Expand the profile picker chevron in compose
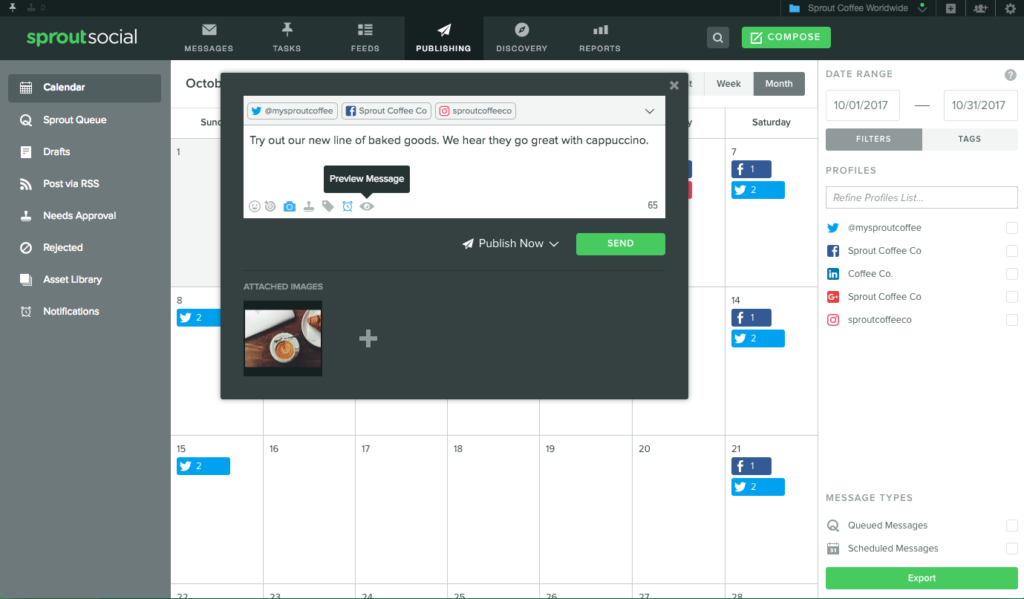Screen dimensions: 1024x599 (x=649, y=111)
